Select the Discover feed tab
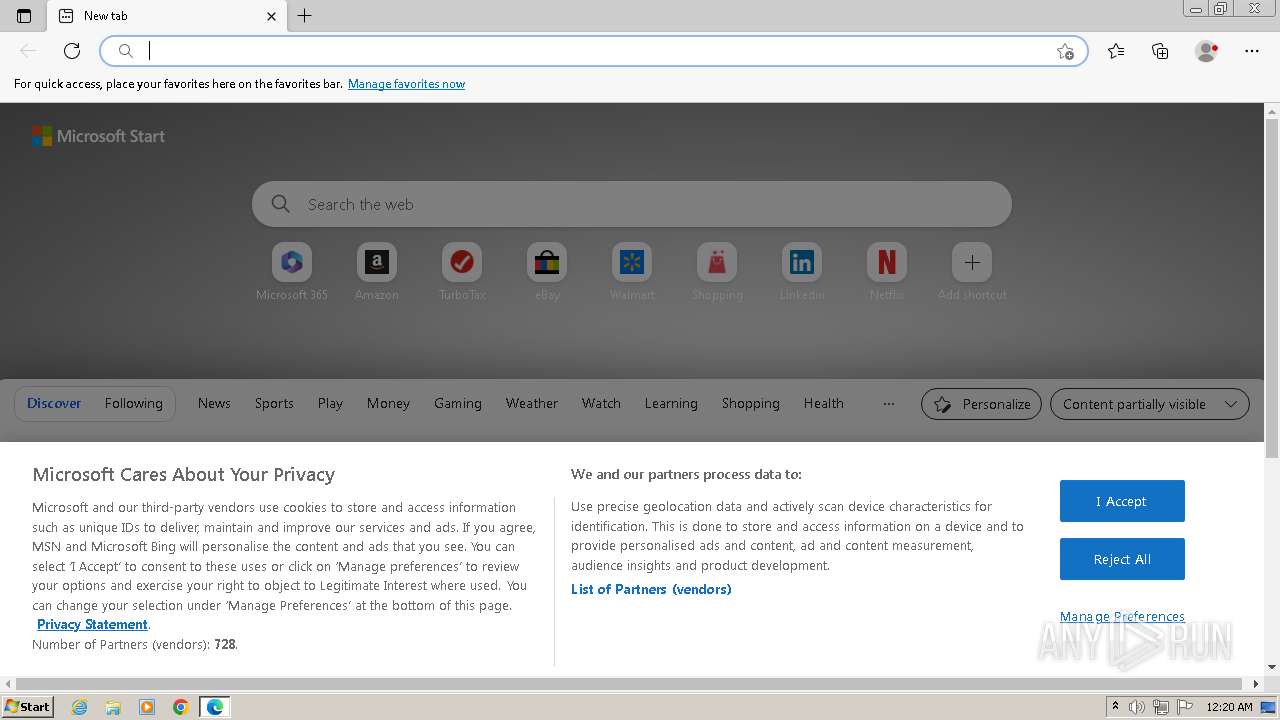The height and width of the screenshot is (720, 1280). [54, 403]
